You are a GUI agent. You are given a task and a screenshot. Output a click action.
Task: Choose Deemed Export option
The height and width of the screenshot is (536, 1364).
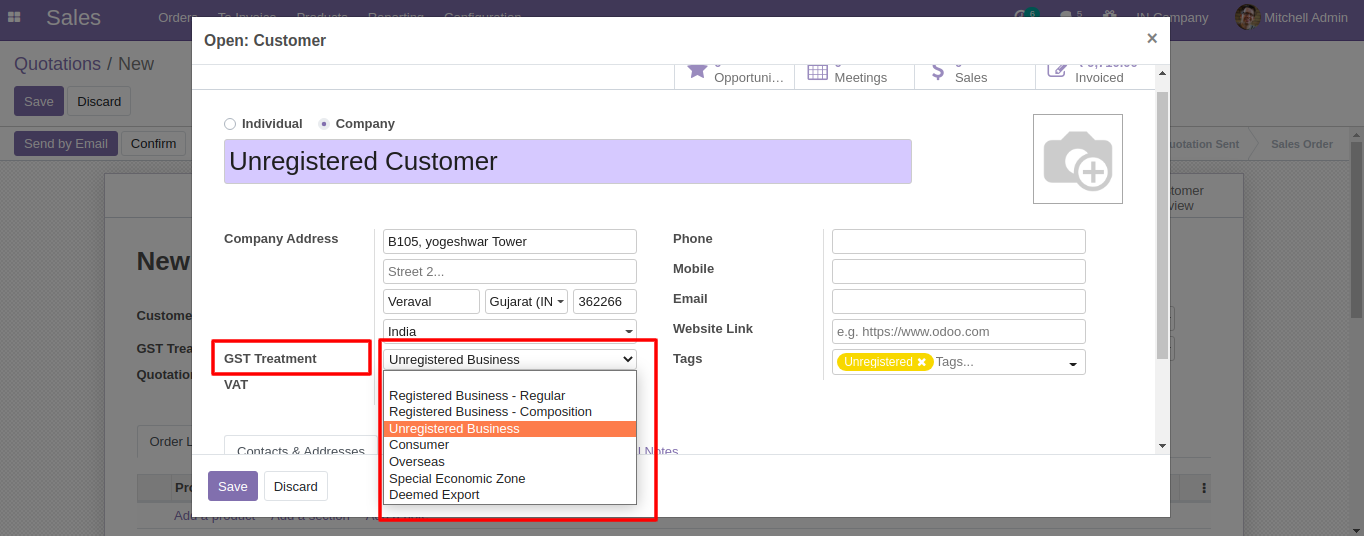(510, 495)
